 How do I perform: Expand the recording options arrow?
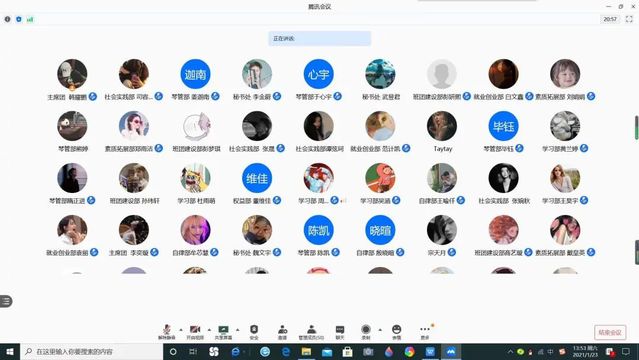(380, 329)
